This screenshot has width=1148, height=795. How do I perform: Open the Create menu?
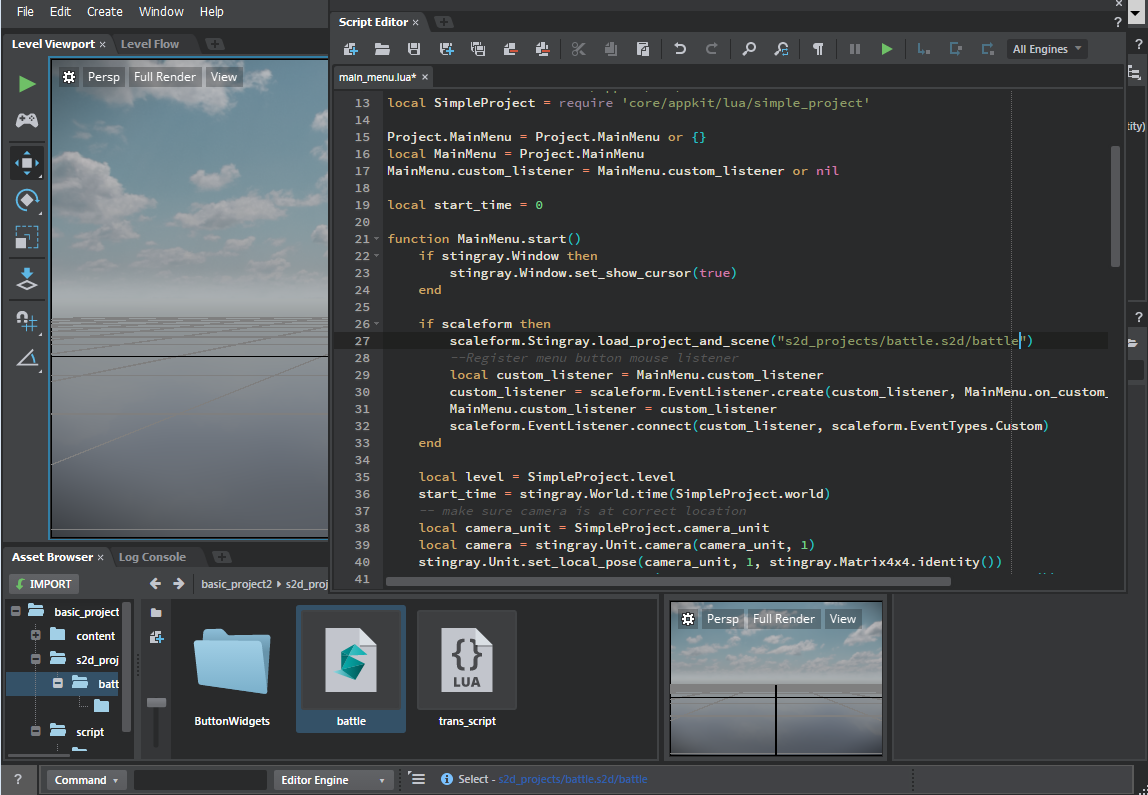(x=105, y=12)
